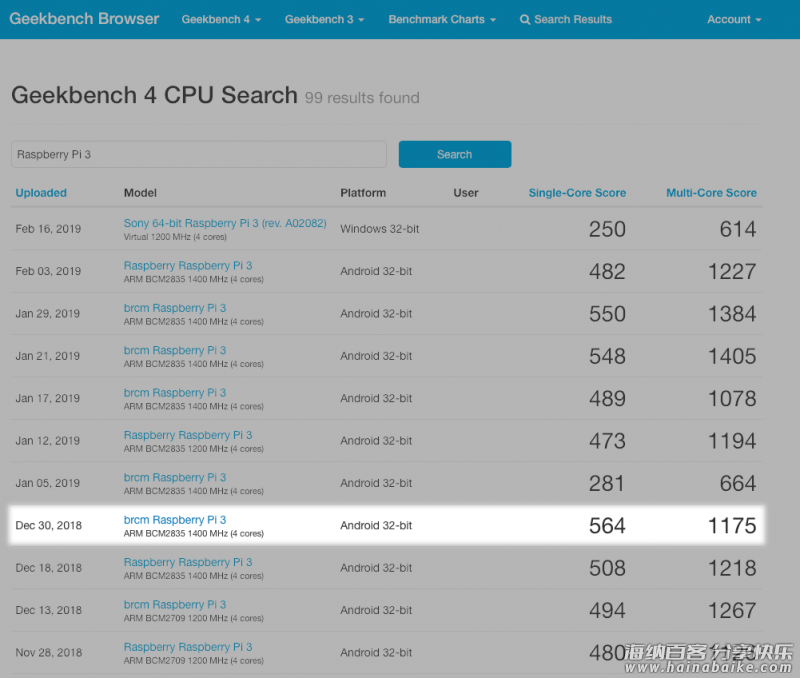Open brcm Raspberry Pi 3 result from Jan 17, 2019
800x678 pixels.
pyautogui.click(x=175, y=392)
